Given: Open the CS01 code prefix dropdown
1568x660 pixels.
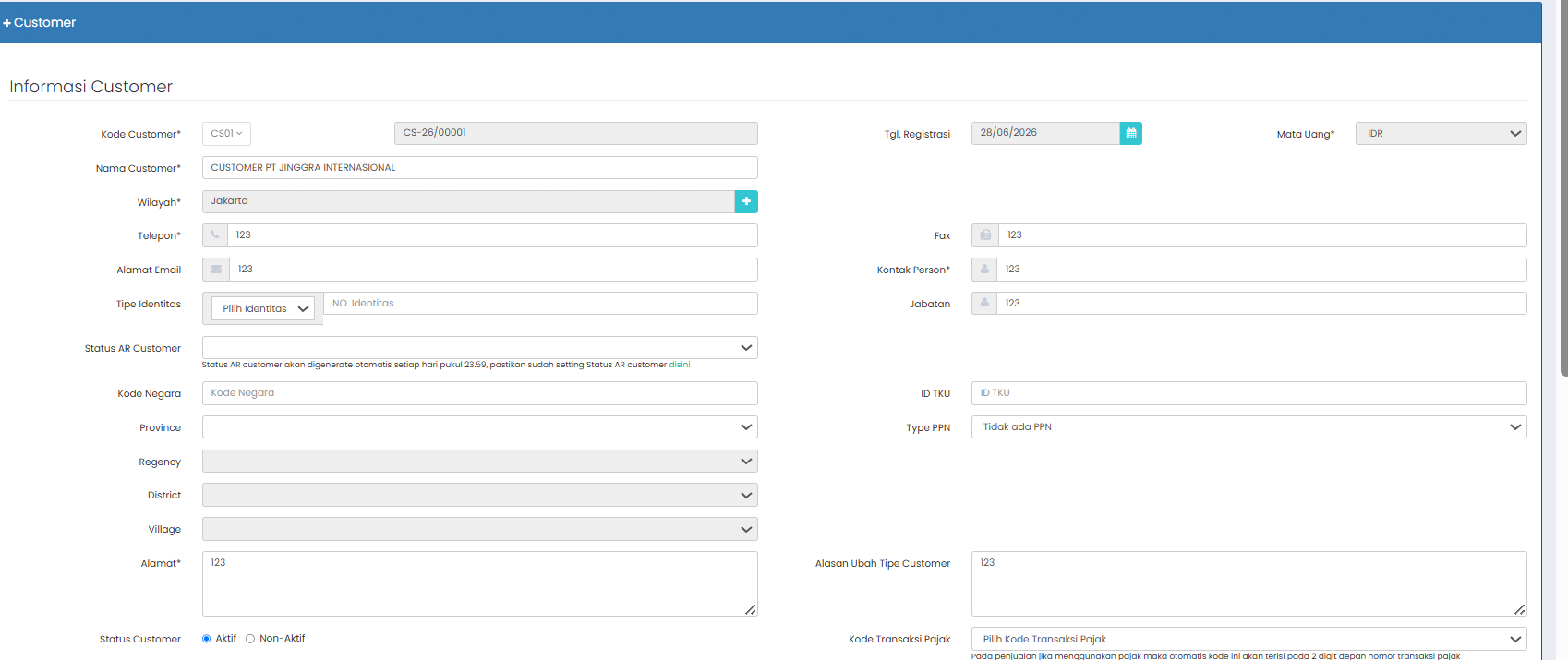Looking at the screenshot, I should click(226, 134).
